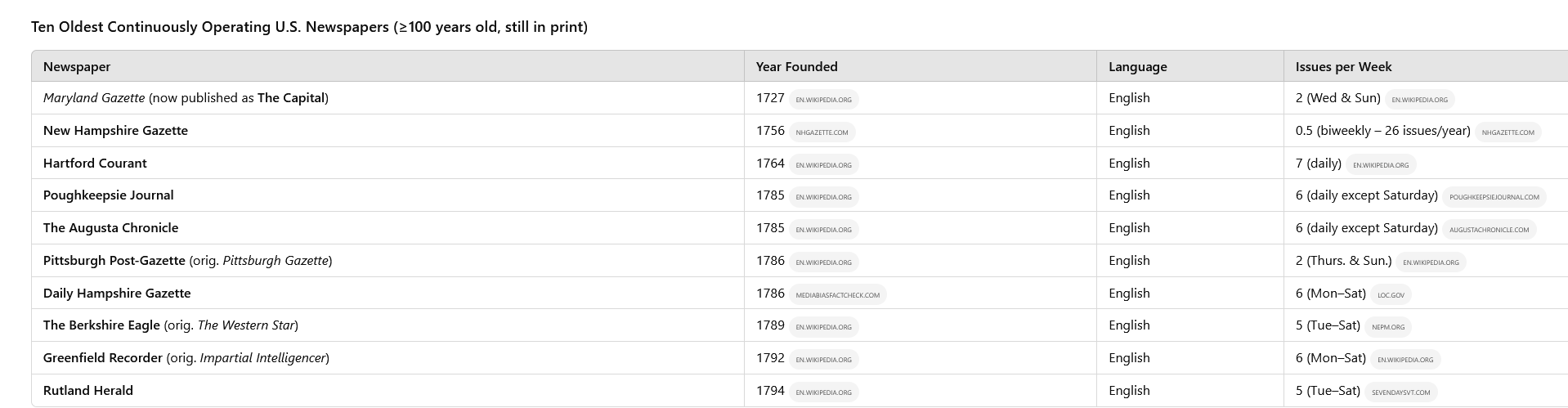Open augustachronicle.com citation chip

pyautogui.click(x=1489, y=230)
